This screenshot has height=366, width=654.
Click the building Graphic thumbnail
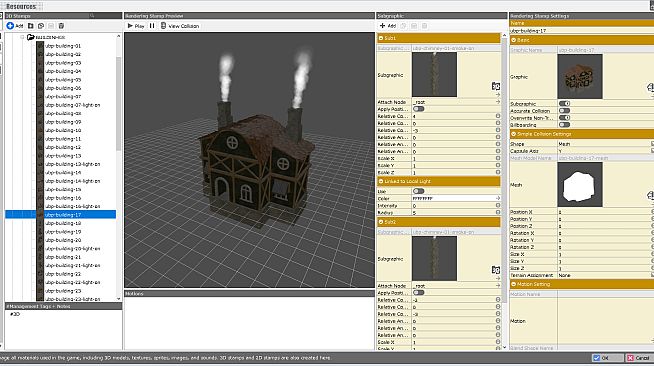point(580,77)
